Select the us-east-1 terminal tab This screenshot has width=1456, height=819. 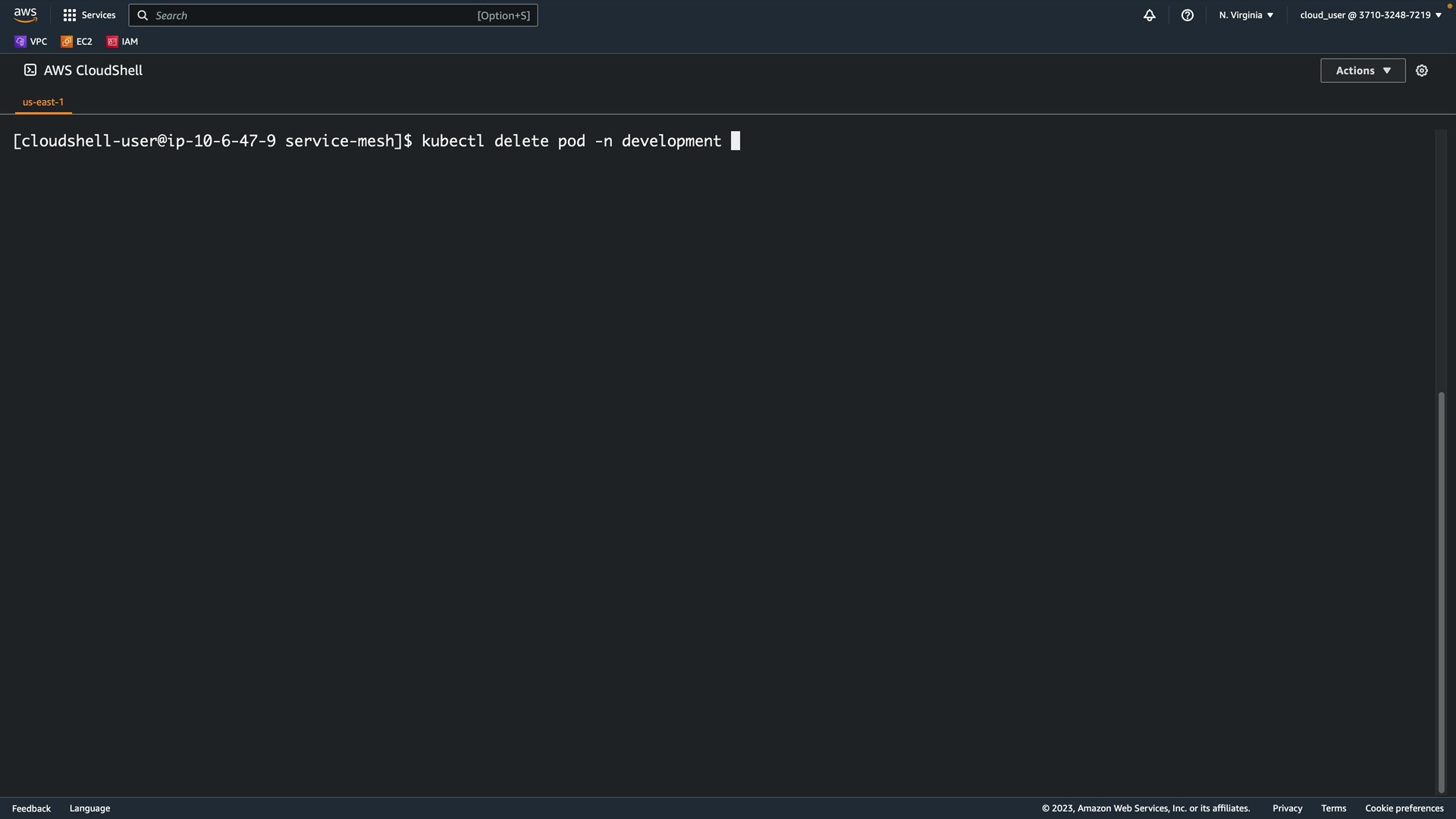(x=43, y=102)
